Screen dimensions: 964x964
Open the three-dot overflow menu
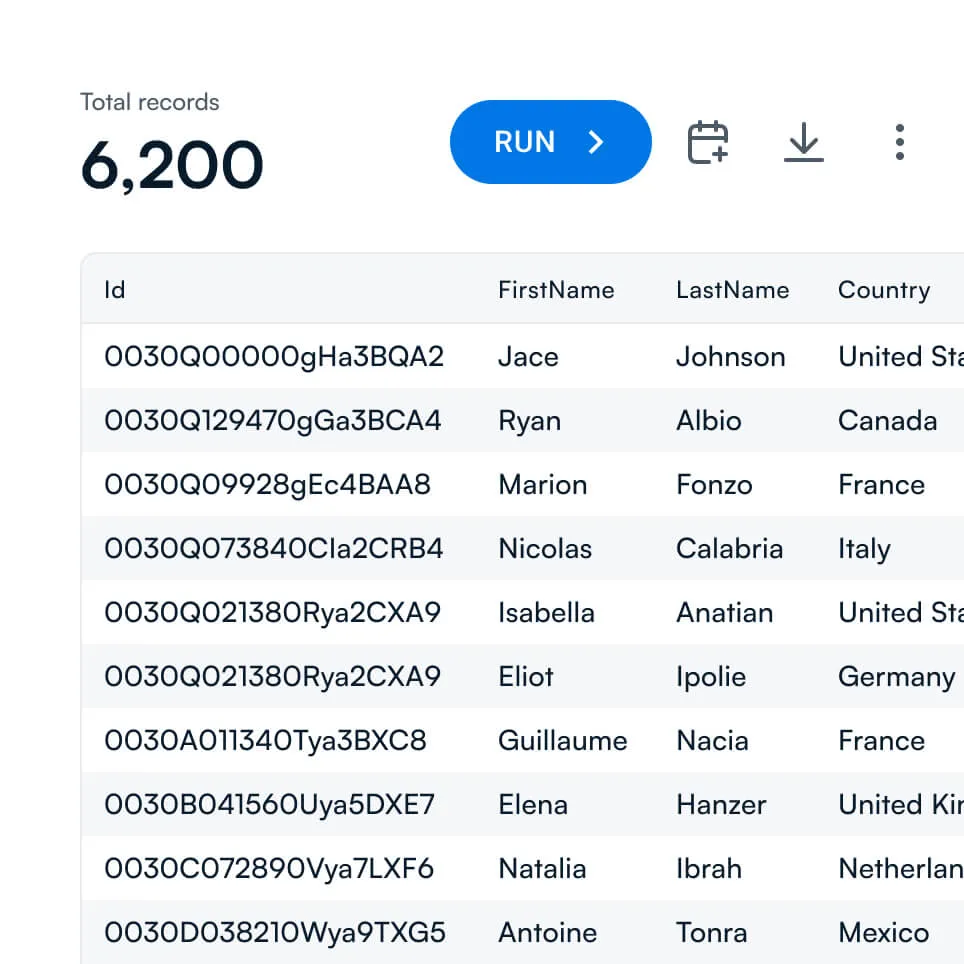(899, 142)
